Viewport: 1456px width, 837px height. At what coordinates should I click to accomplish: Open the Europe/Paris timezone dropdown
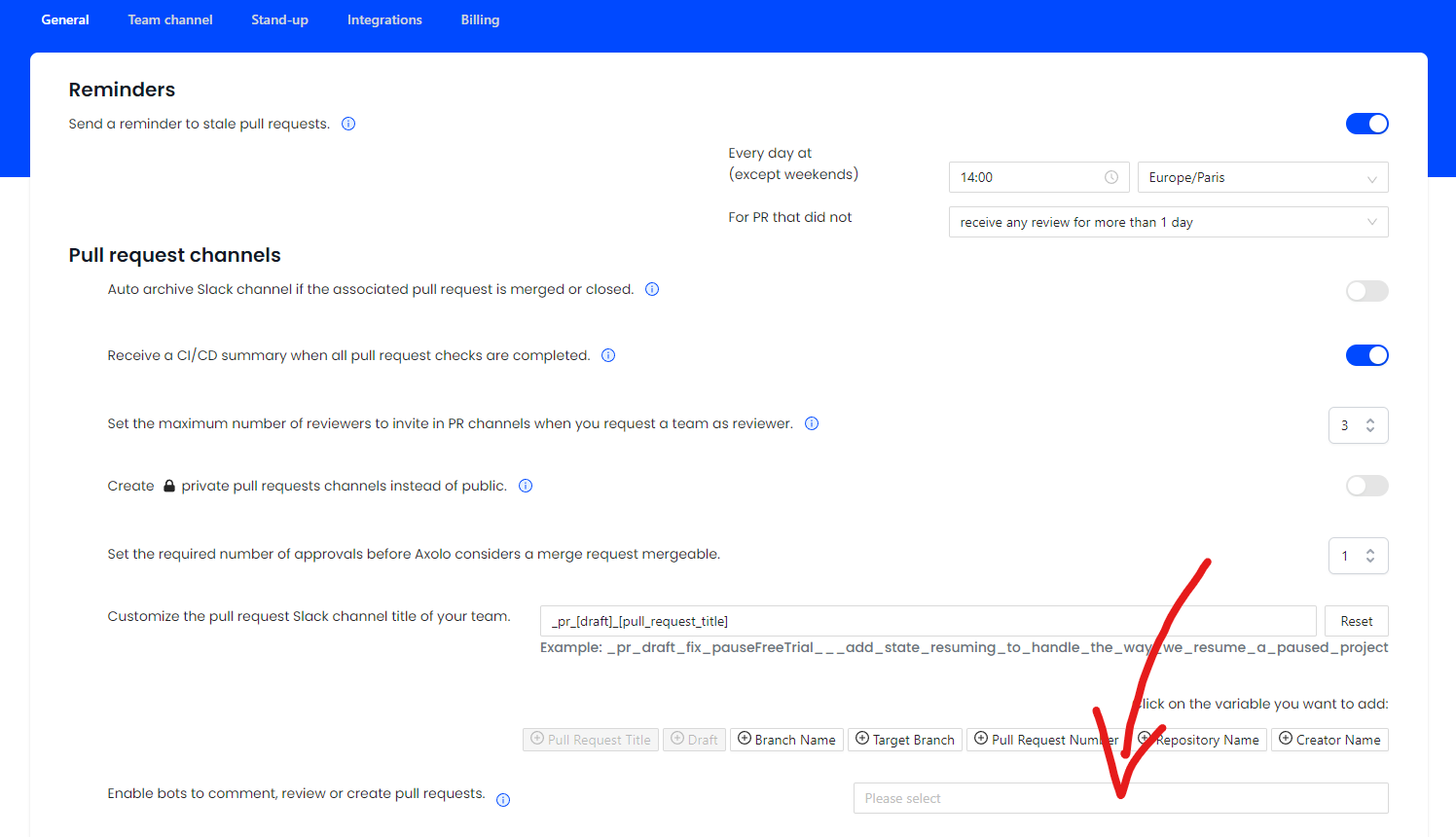1262,177
